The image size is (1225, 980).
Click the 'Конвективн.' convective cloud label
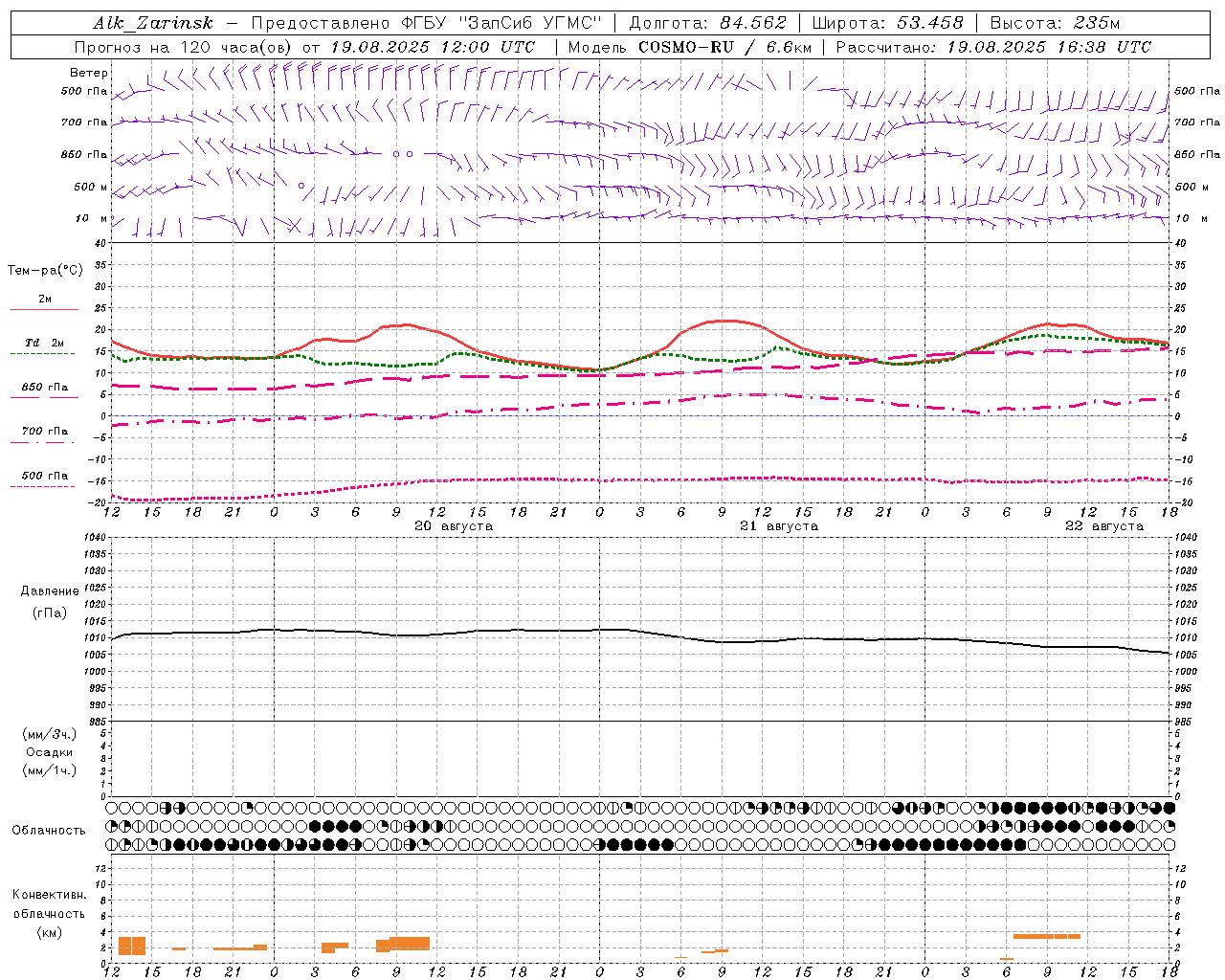(x=49, y=895)
